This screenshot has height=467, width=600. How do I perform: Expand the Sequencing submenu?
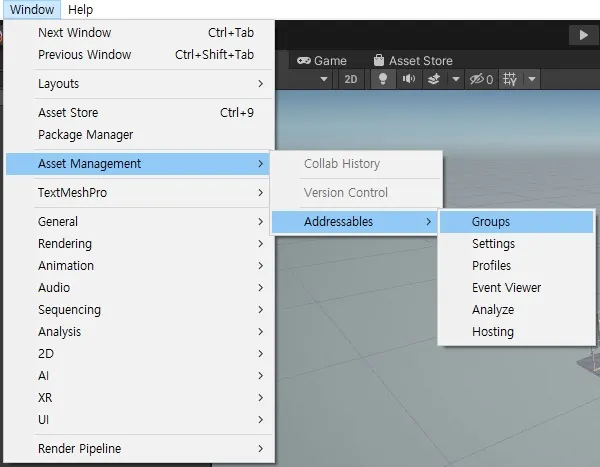tap(139, 310)
